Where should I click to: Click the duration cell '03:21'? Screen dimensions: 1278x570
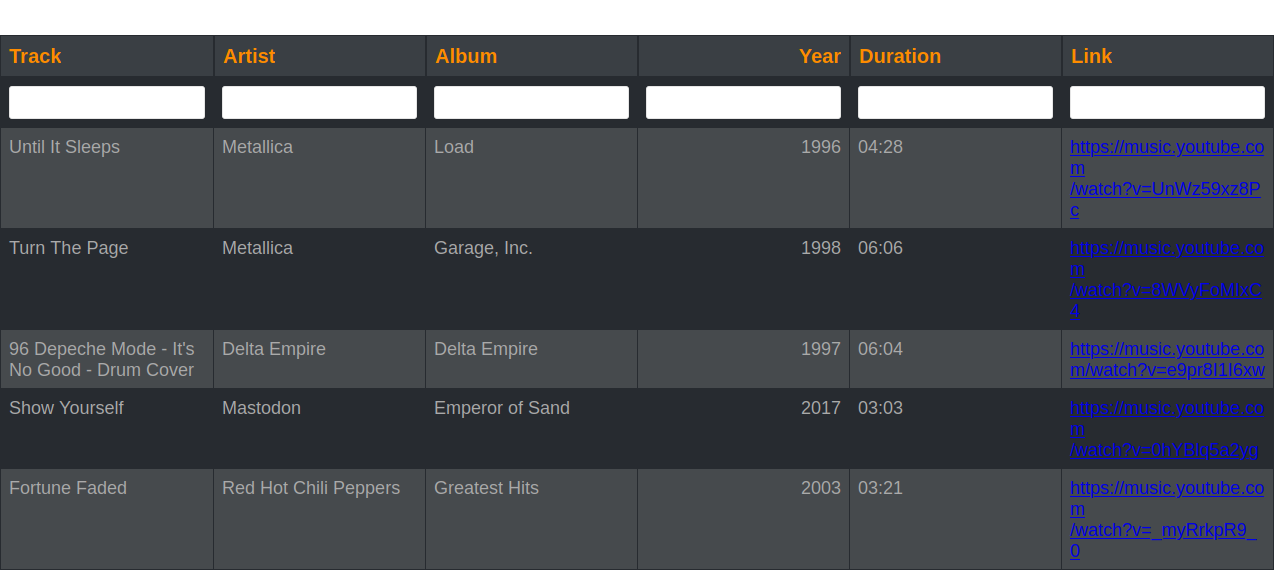[x=956, y=519]
